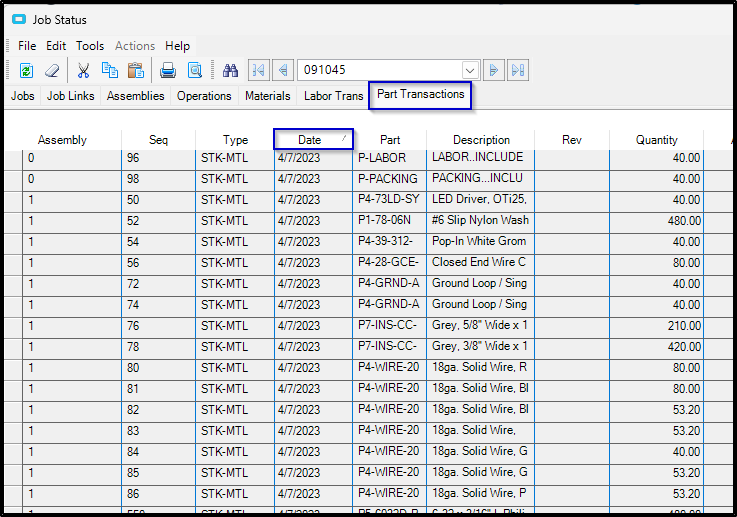Switch to the Job Links tab
This screenshot has width=737, height=517.
tap(71, 96)
